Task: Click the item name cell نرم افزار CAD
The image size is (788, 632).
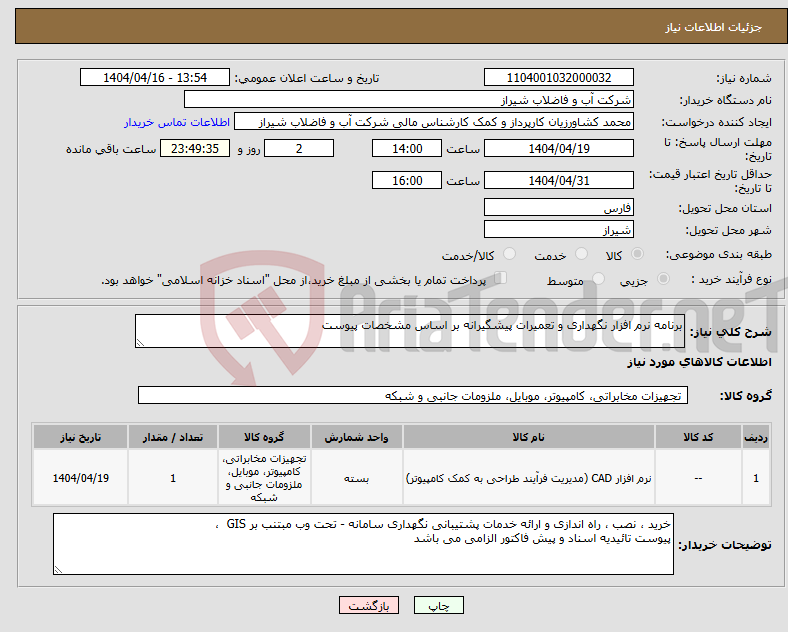Action: pyautogui.click(x=529, y=478)
